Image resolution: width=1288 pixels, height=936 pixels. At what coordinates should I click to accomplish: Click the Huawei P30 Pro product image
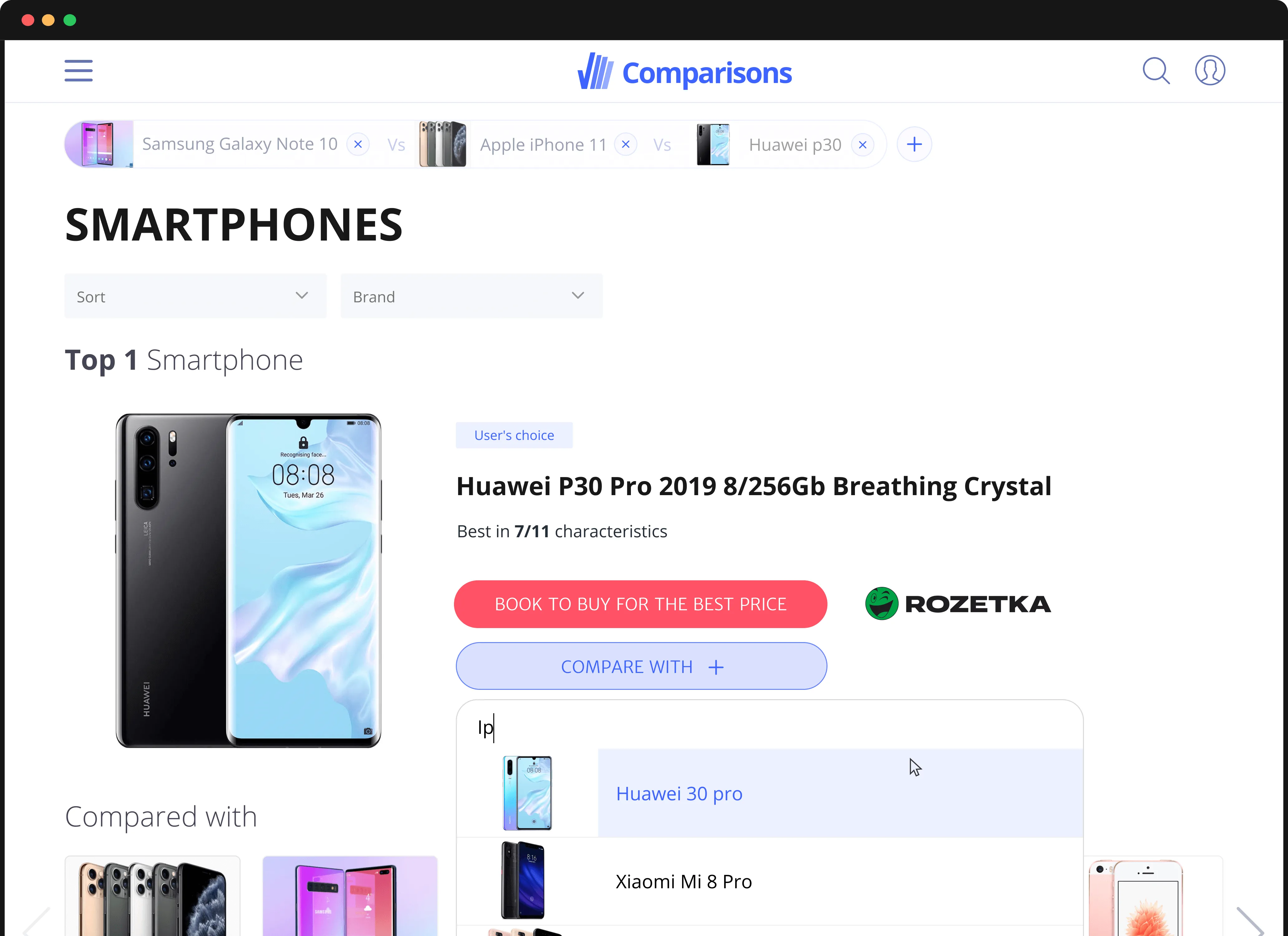[x=249, y=580]
